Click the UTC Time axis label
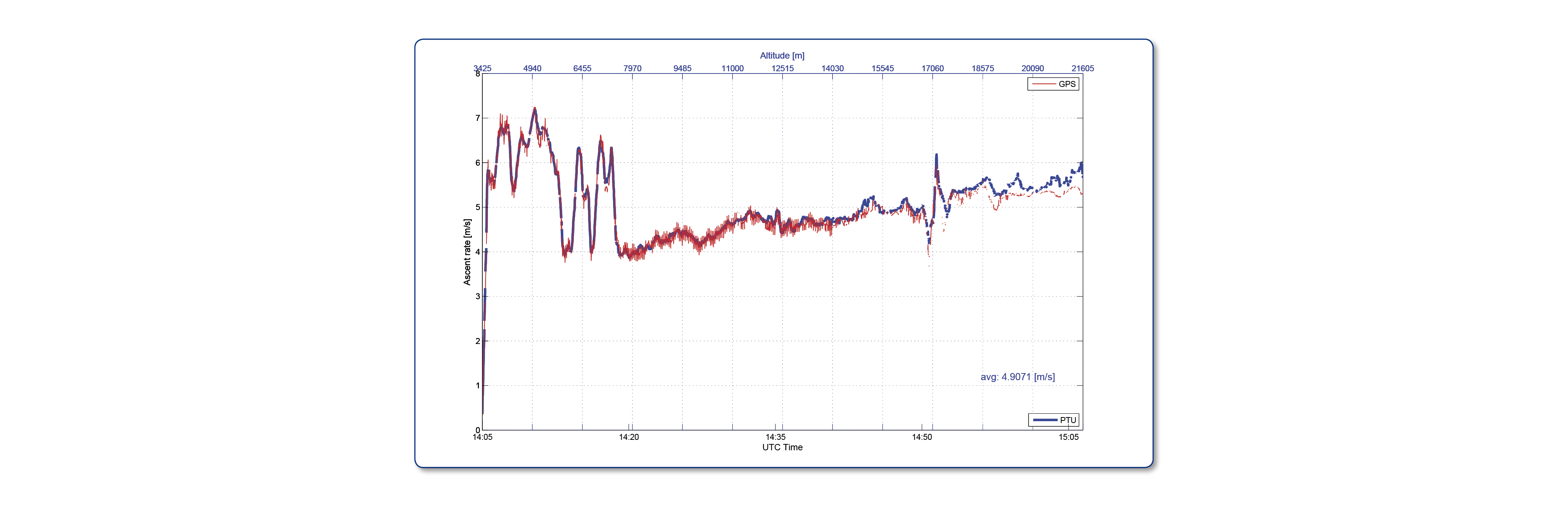 coord(782,447)
